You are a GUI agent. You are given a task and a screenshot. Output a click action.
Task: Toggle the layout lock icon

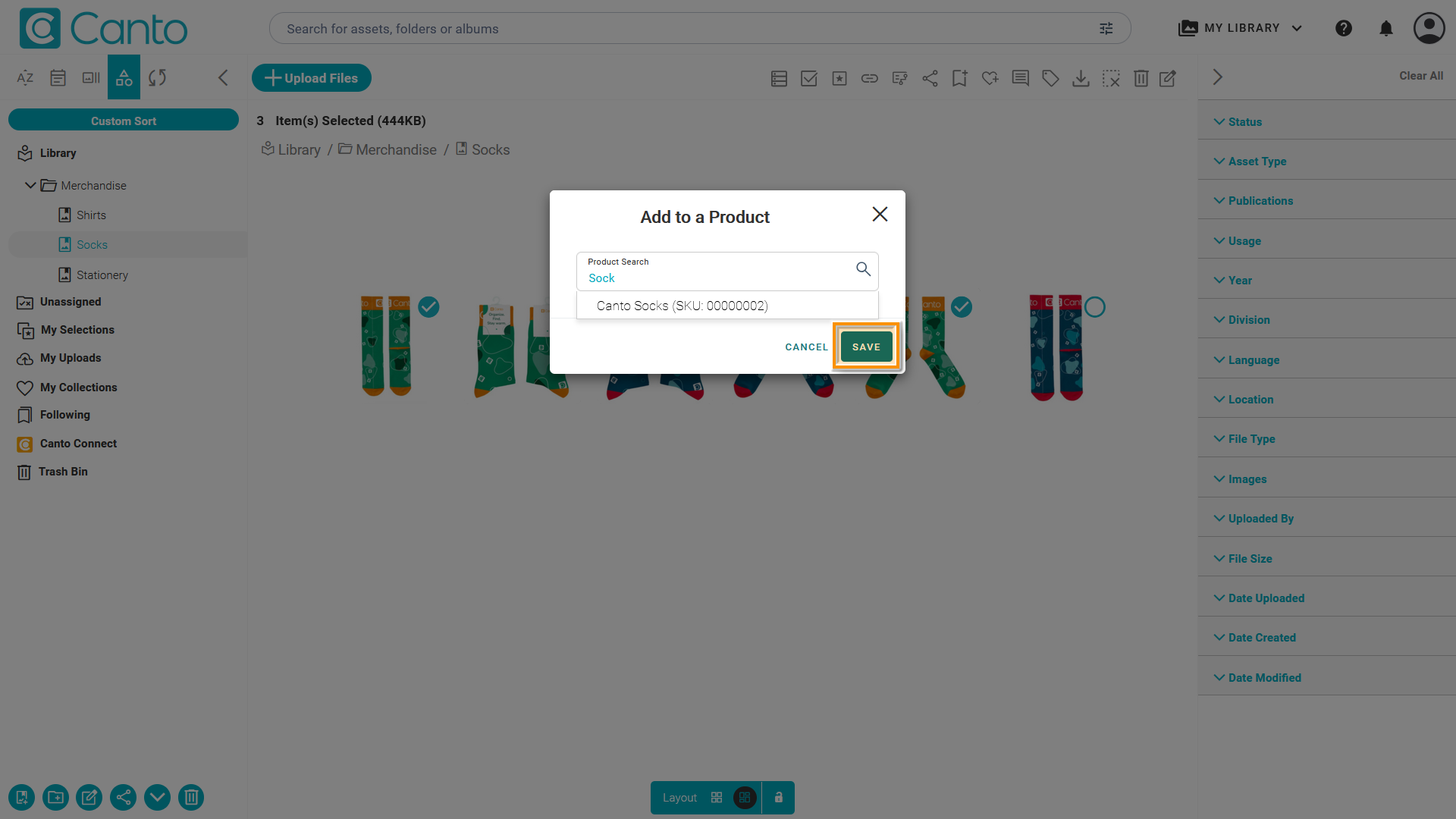(778, 798)
